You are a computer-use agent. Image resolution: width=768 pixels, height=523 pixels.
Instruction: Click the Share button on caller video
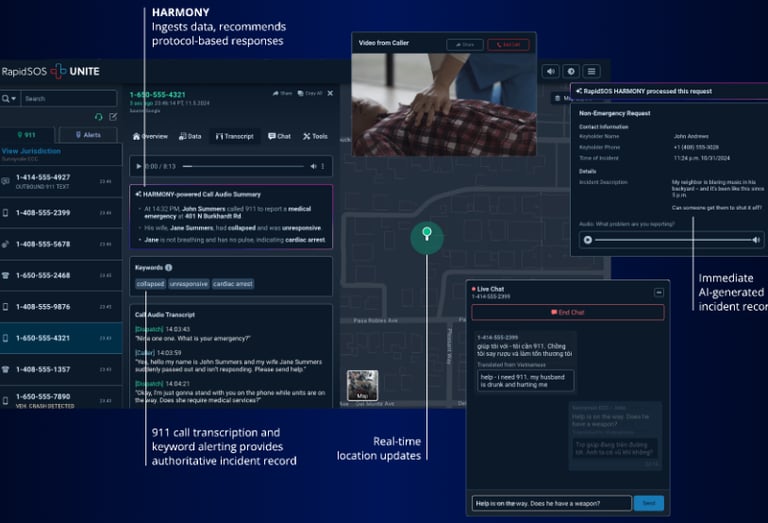pyautogui.click(x=465, y=45)
